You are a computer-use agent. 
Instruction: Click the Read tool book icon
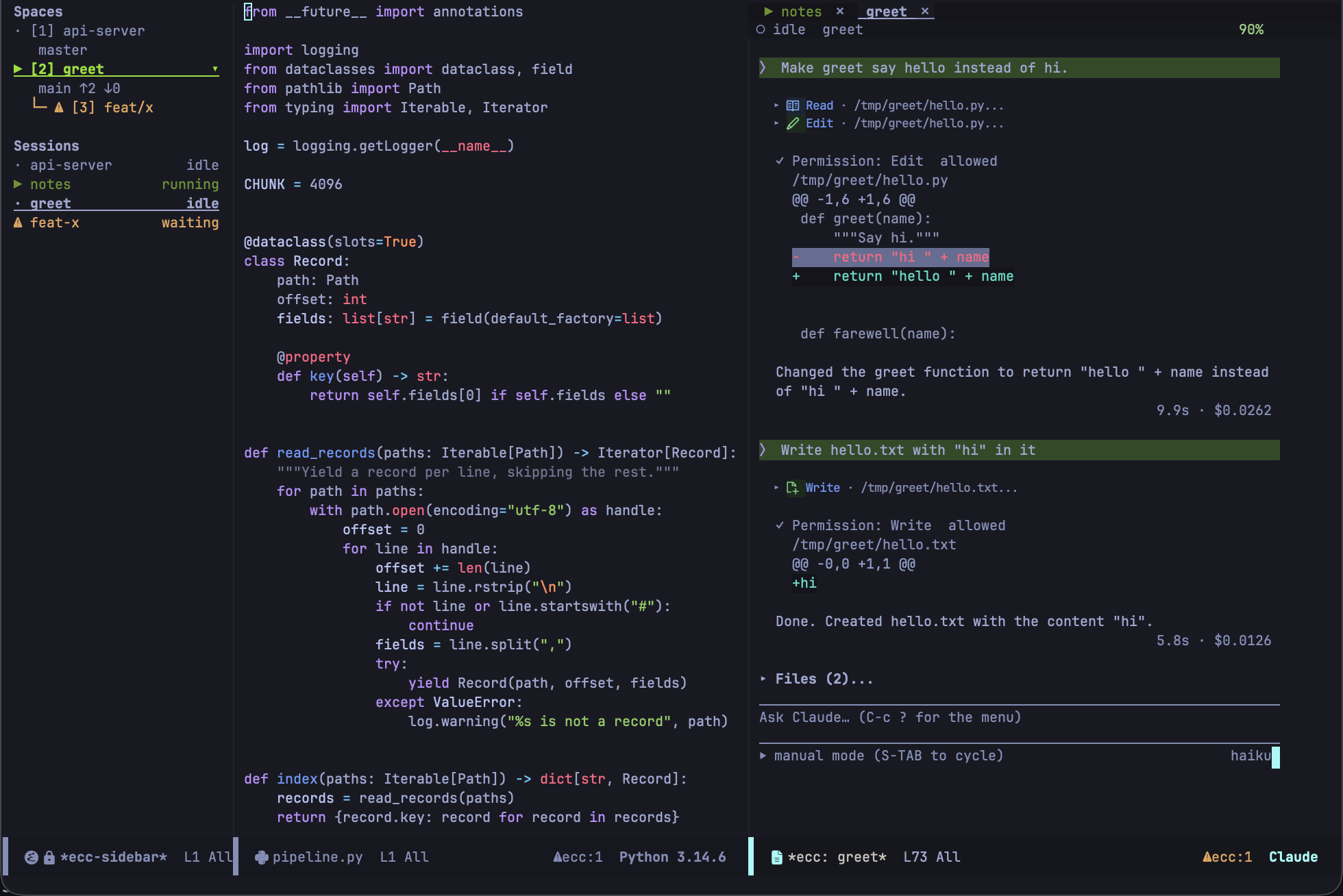(x=793, y=105)
